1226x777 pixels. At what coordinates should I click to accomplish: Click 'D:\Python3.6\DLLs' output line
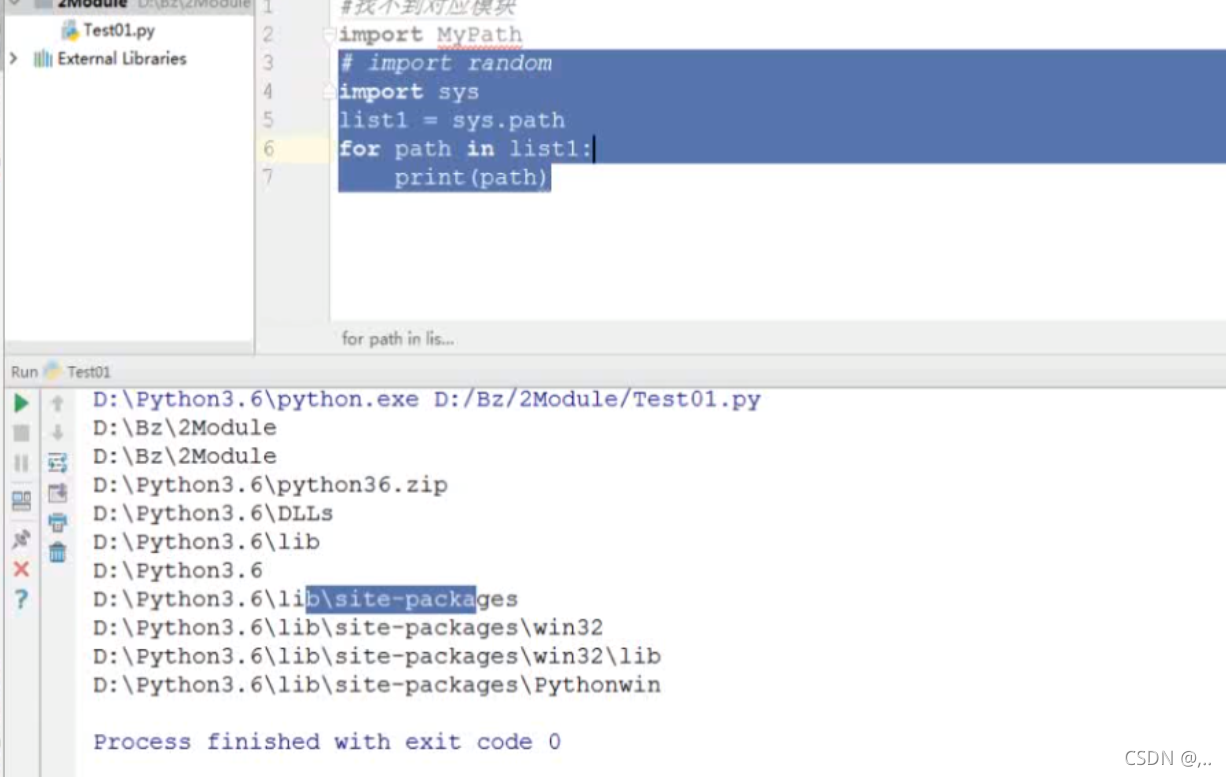coord(213,513)
